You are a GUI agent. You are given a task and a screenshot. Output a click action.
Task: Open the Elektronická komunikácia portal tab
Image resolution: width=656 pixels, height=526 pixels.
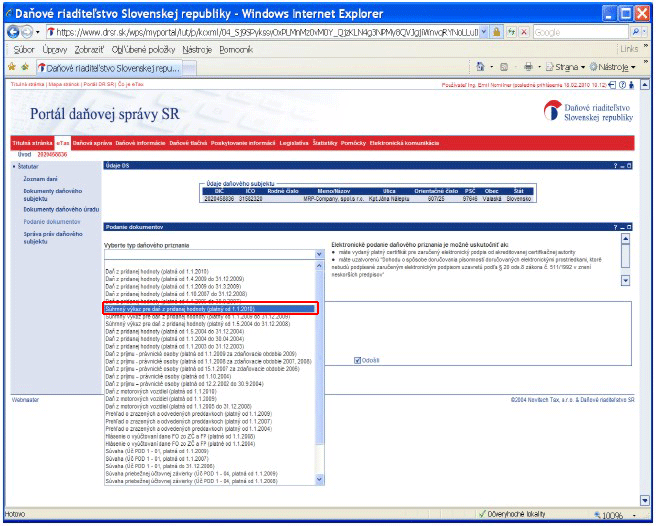click(x=404, y=143)
